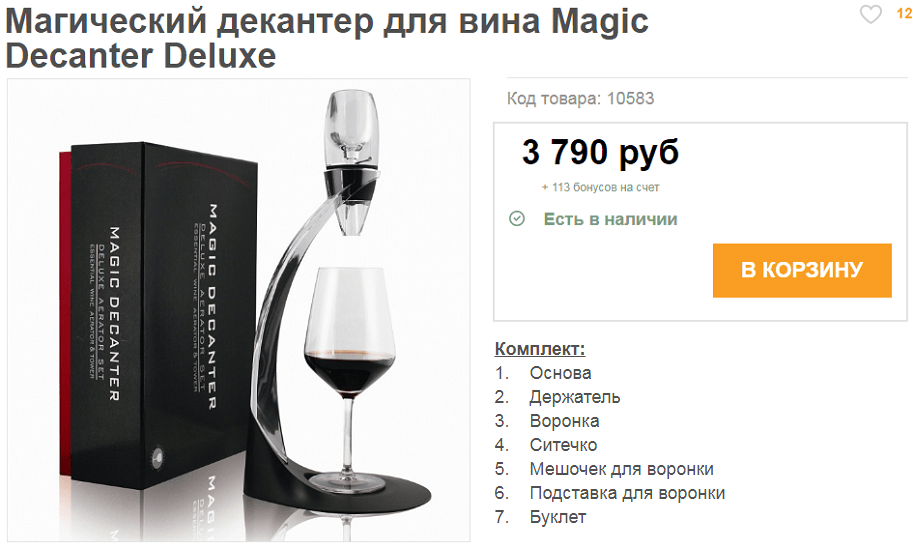Select the Основа list item
The image size is (920, 546).
click(560, 373)
